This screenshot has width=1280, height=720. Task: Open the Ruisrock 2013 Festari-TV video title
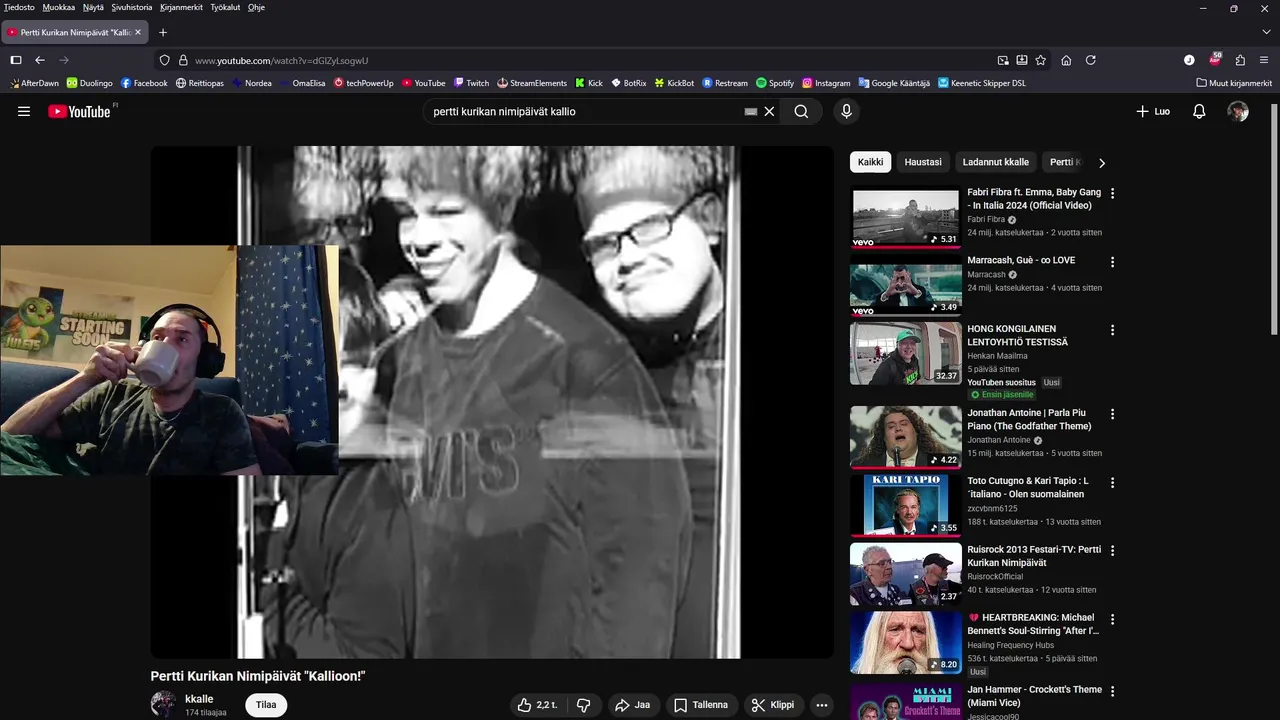1034,556
